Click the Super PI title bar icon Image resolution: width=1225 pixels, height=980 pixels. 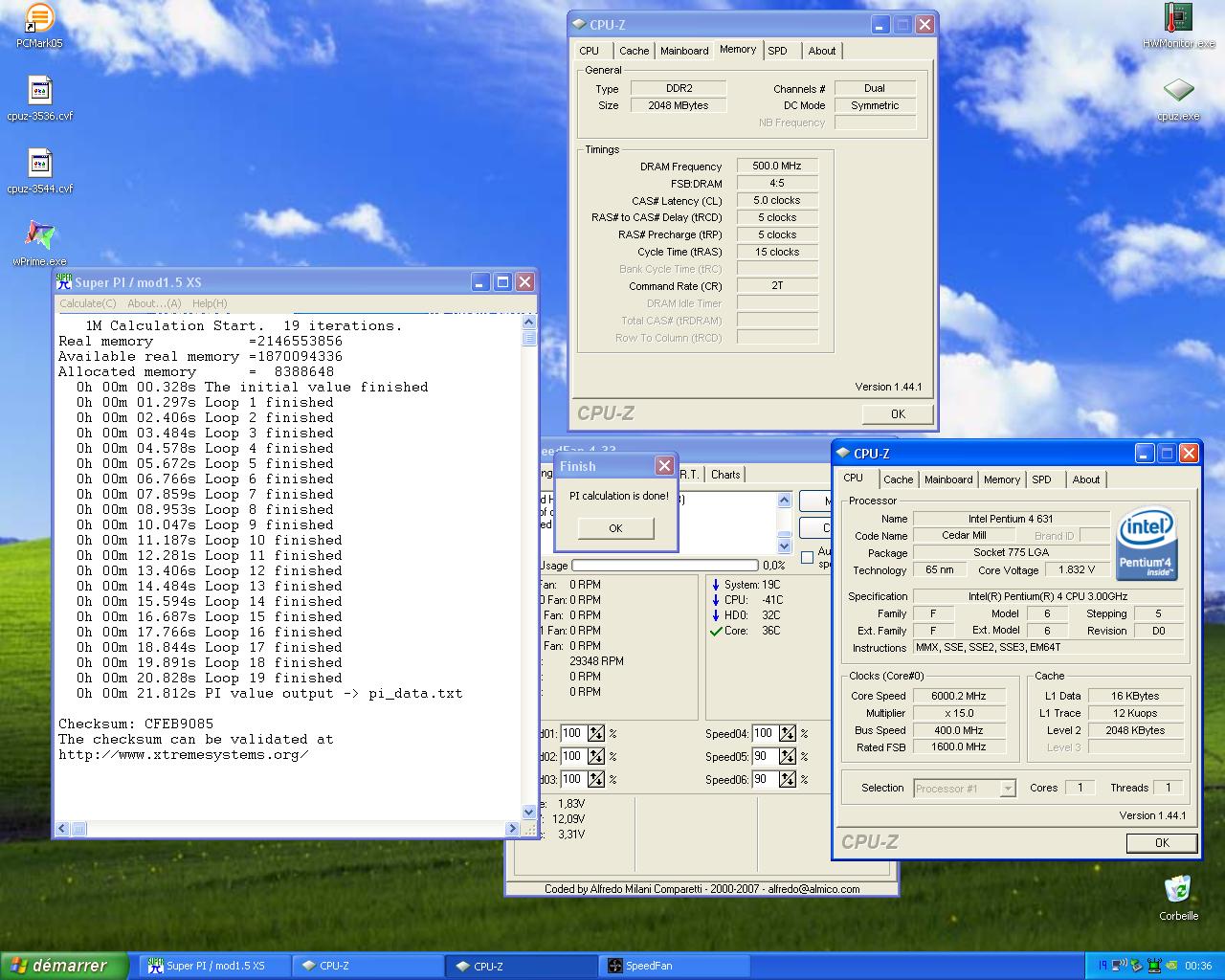[x=64, y=281]
